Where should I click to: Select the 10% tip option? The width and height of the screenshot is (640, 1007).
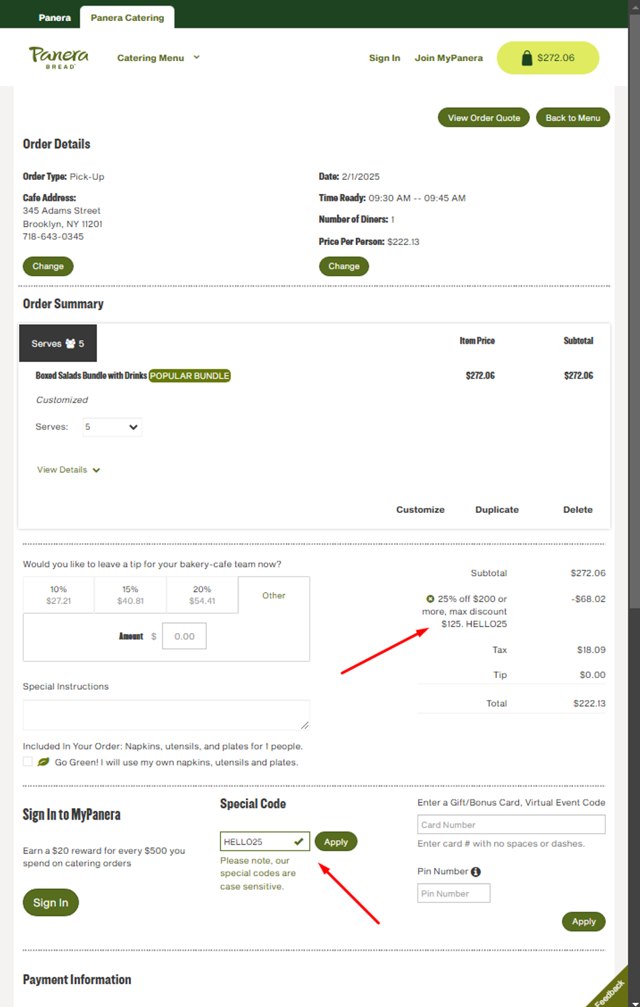tap(58, 595)
